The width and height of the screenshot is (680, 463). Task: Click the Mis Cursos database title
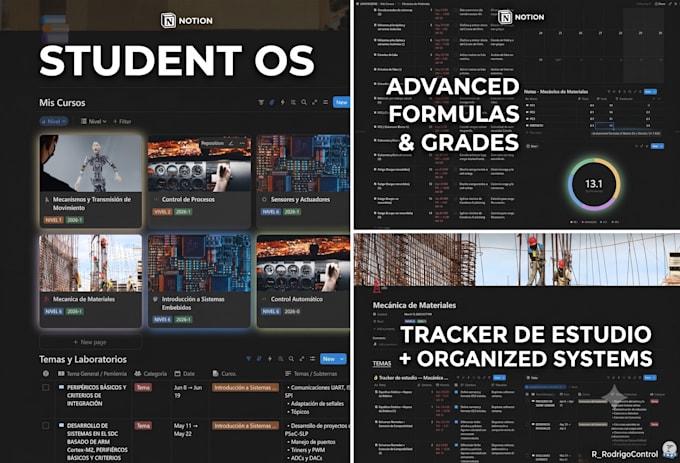62,103
